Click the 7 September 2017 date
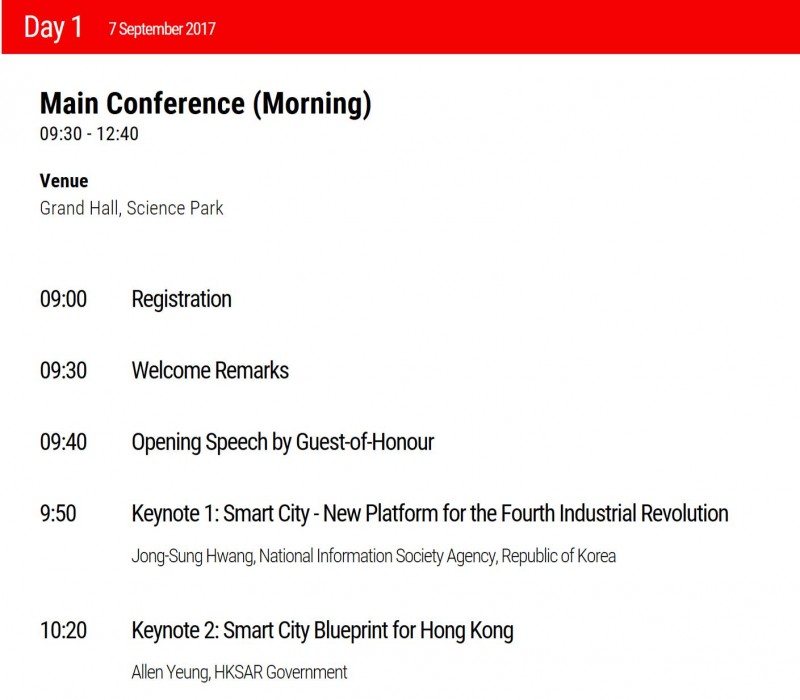 (162, 29)
